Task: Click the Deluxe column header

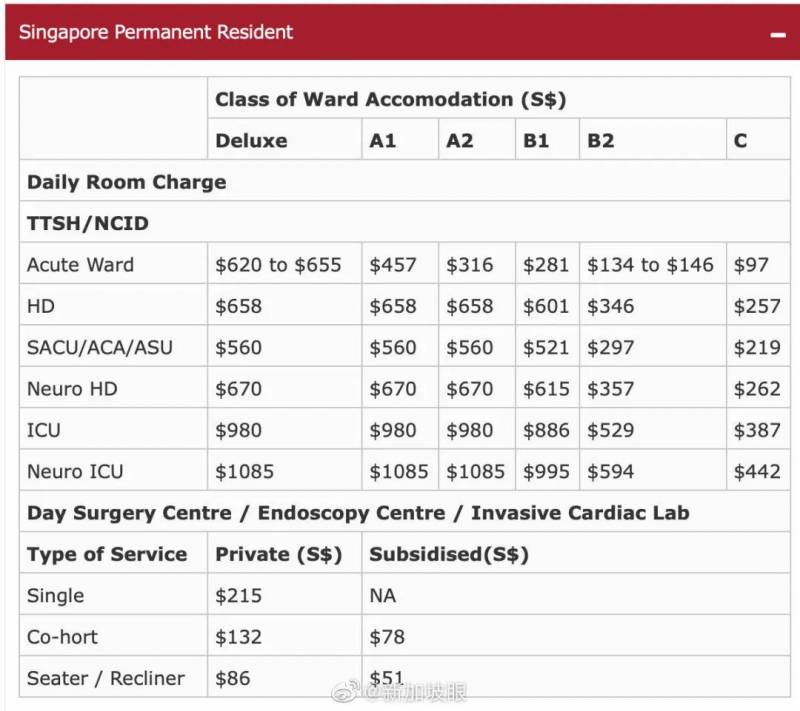Action: click(251, 141)
